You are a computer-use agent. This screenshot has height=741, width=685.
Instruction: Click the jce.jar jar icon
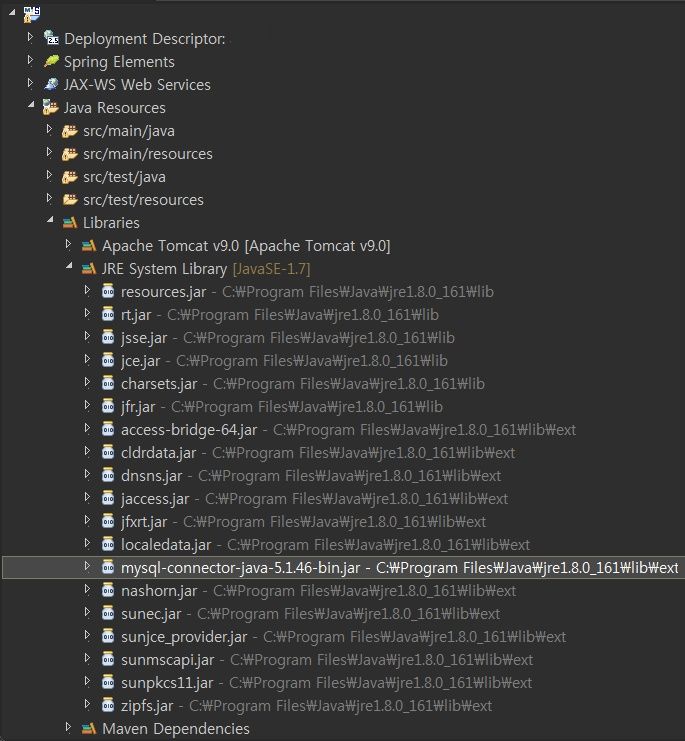[108, 360]
